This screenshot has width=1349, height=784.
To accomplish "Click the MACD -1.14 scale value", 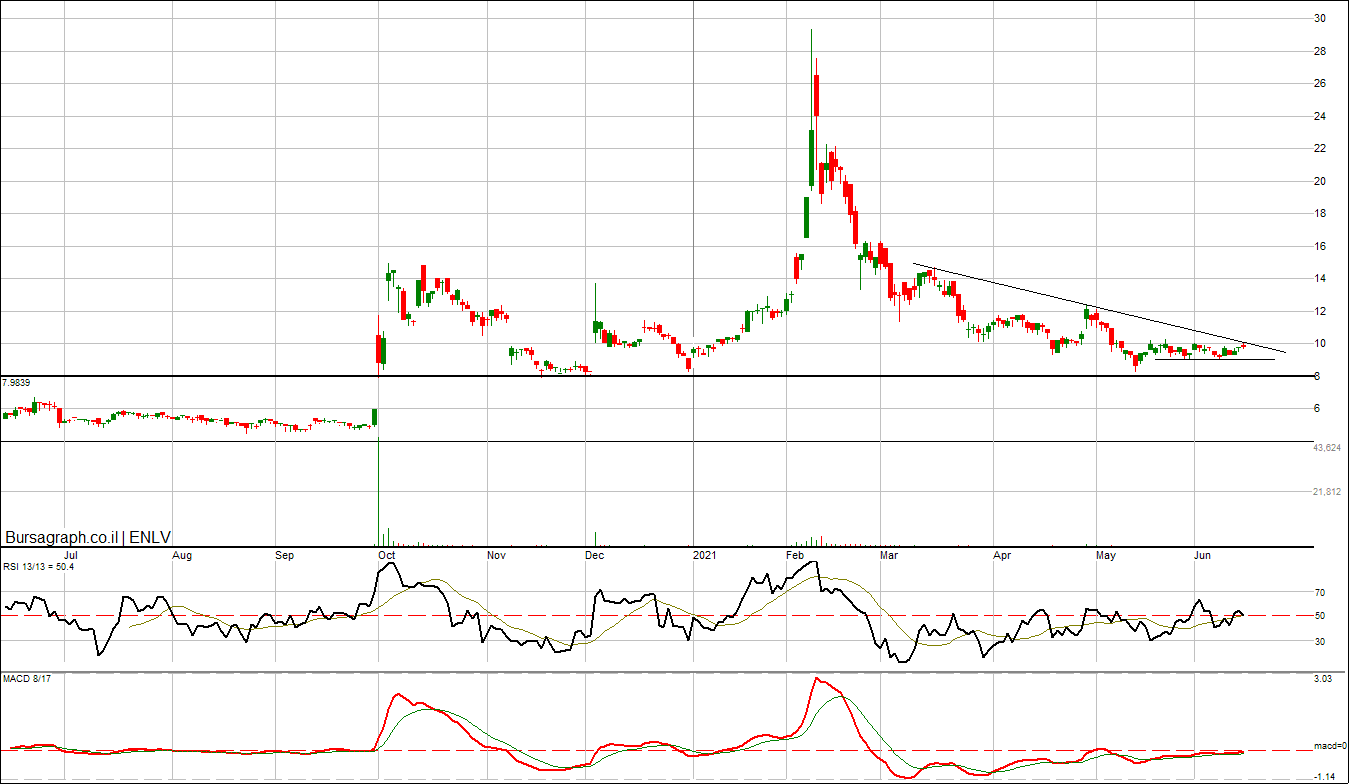I will [1324, 776].
